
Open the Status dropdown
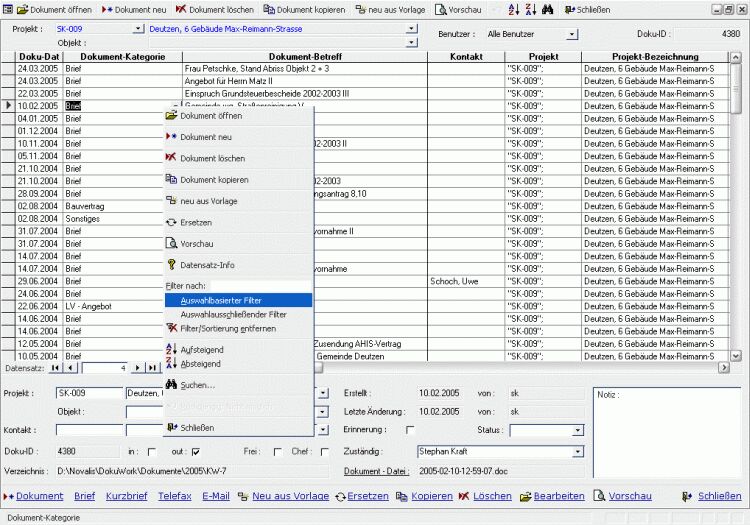click(x=578, y=430)
